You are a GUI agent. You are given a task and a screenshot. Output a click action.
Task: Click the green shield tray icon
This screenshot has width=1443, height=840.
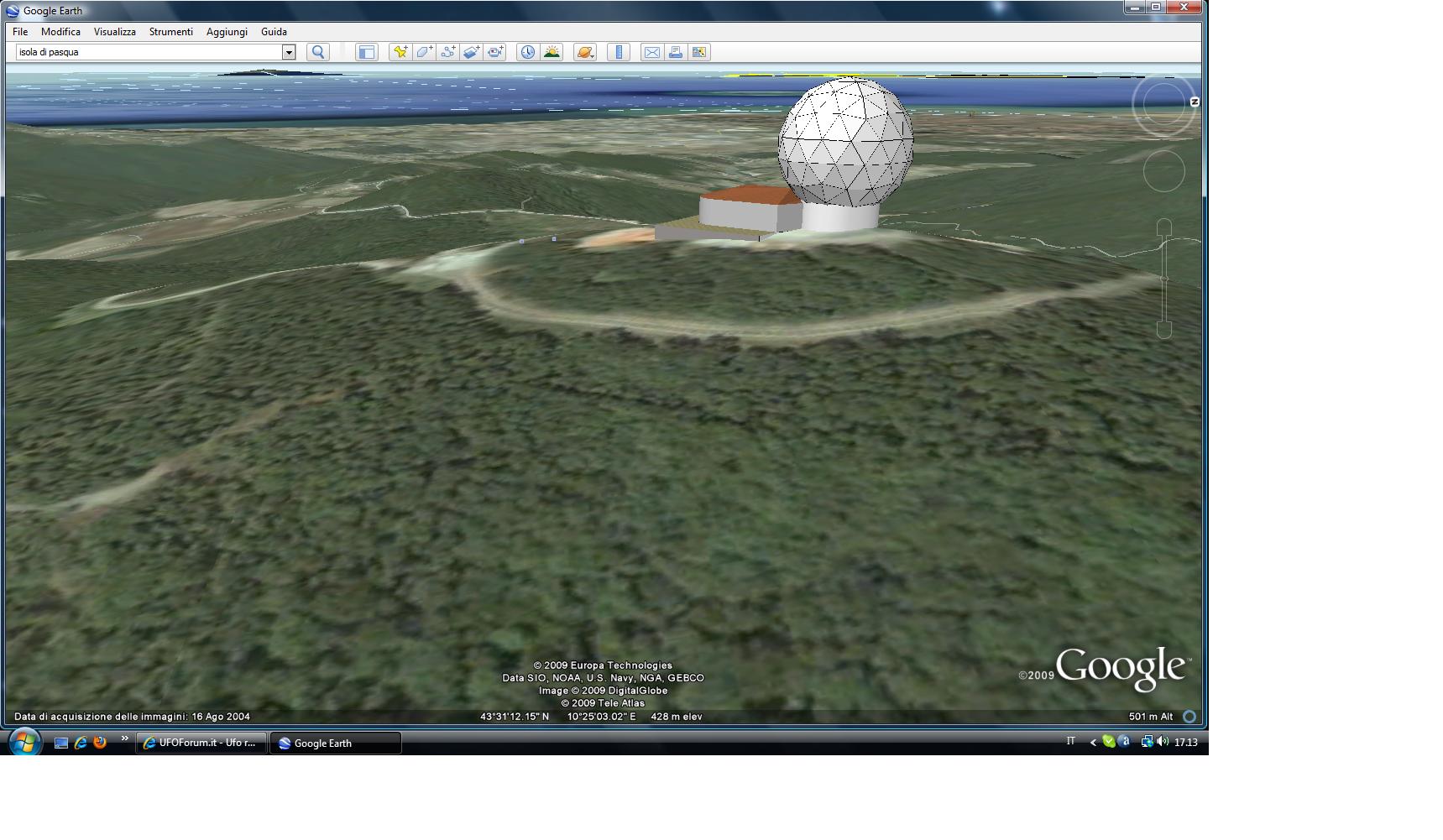point(1109,742)
